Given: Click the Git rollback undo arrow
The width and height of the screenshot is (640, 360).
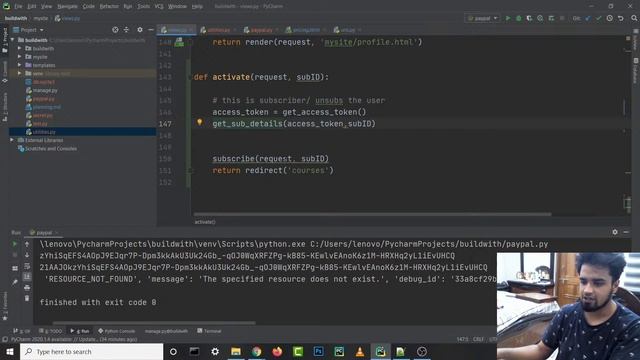Looking at the screenshot, I should (x=620, y=18).
